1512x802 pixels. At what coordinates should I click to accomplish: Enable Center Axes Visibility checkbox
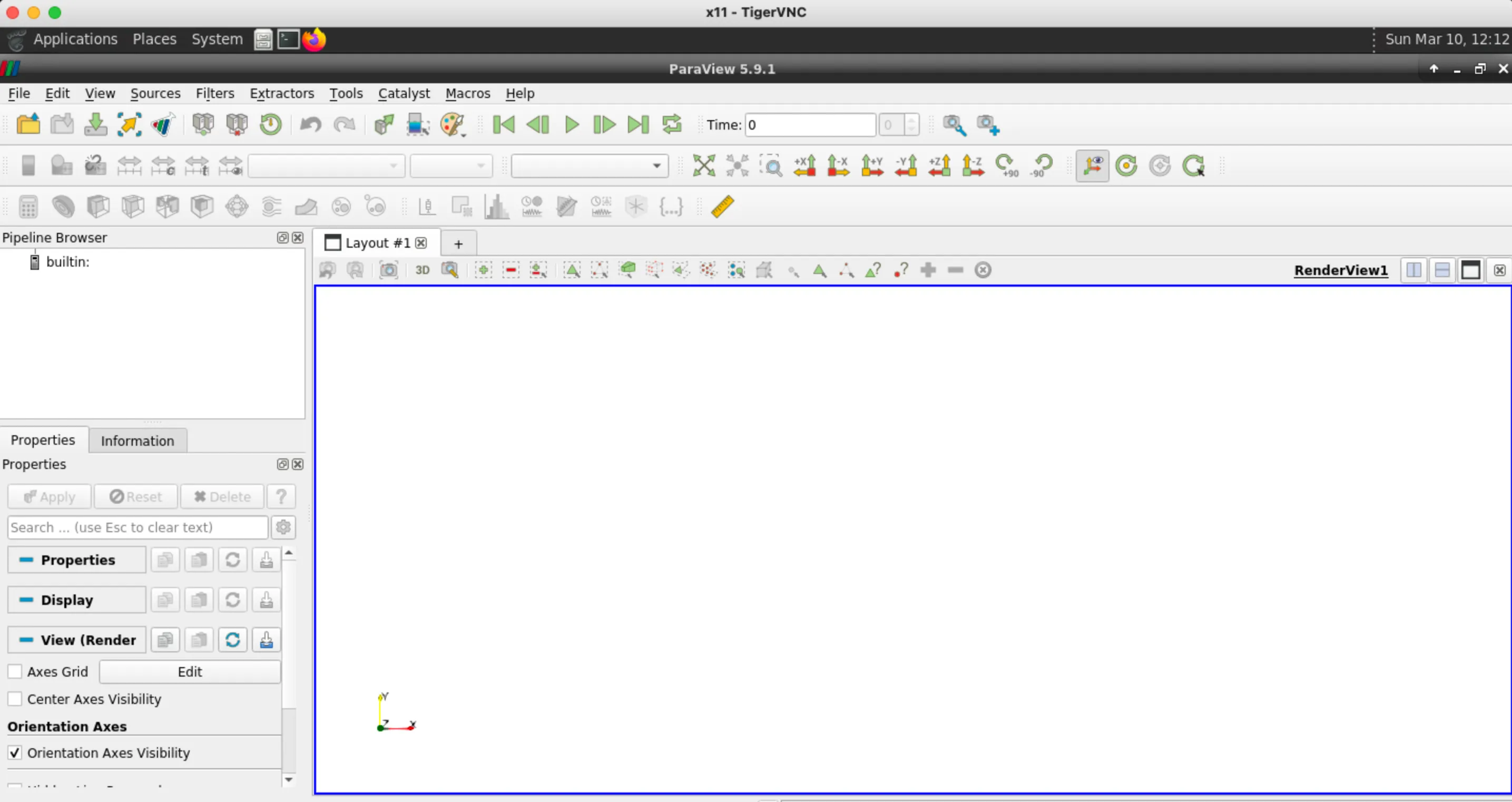click(x=15, y=699)
